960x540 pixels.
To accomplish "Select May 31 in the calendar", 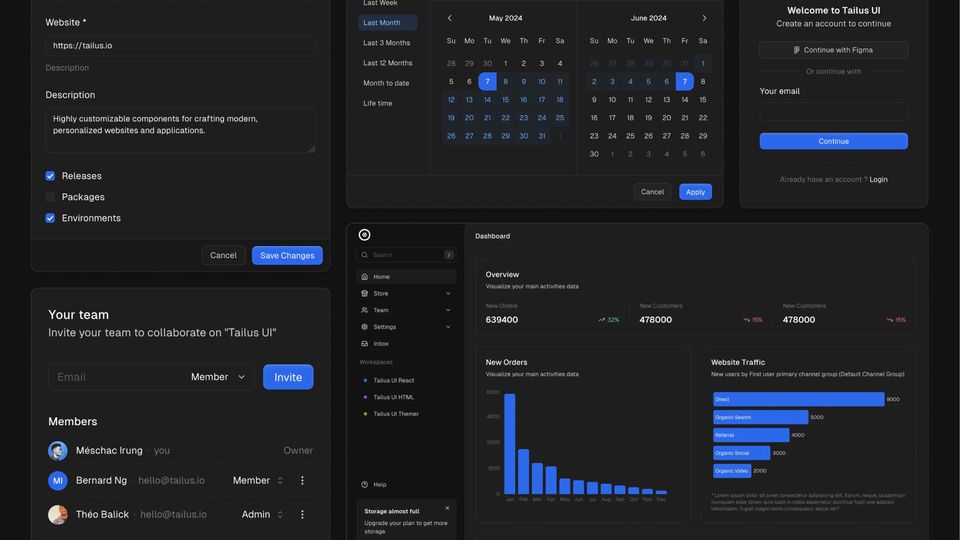I will (x=542, y=136).
